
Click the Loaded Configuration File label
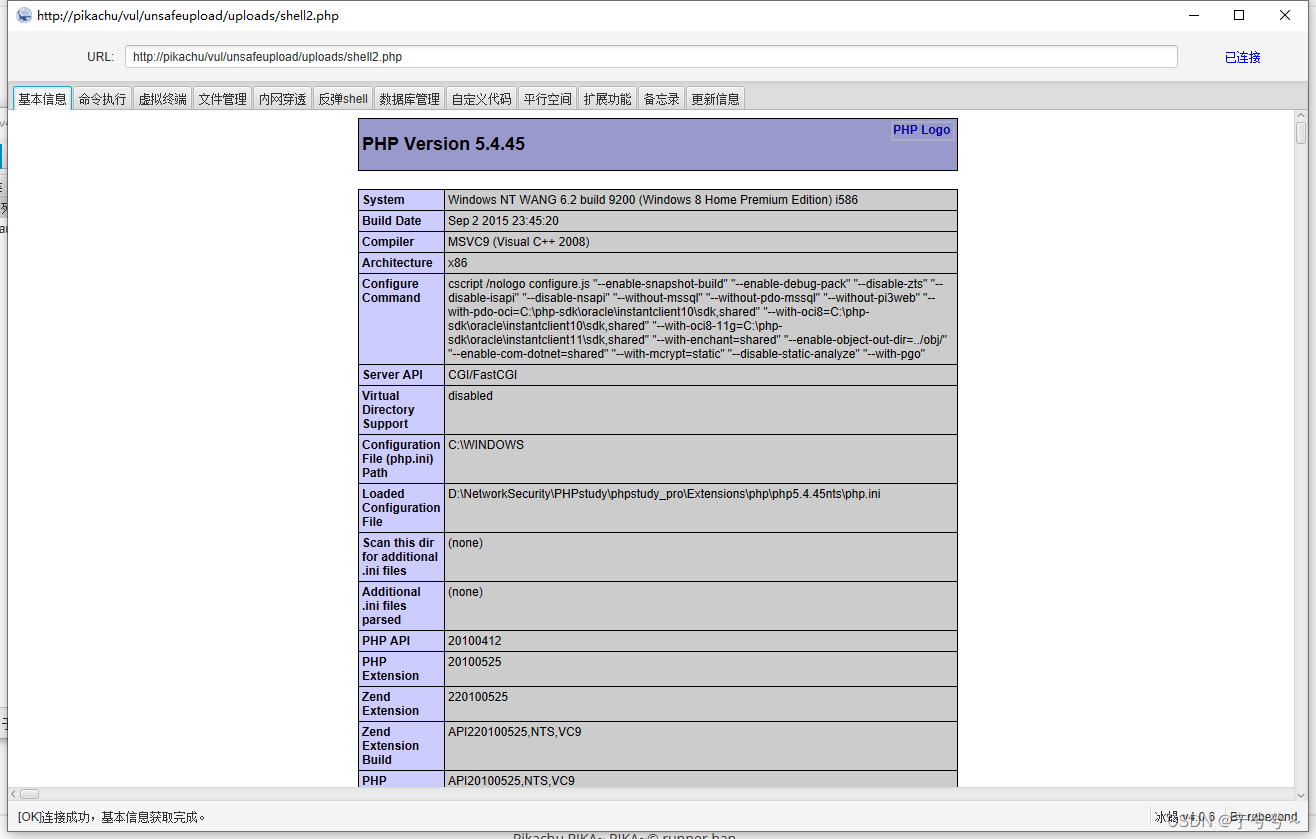[401, 508]
